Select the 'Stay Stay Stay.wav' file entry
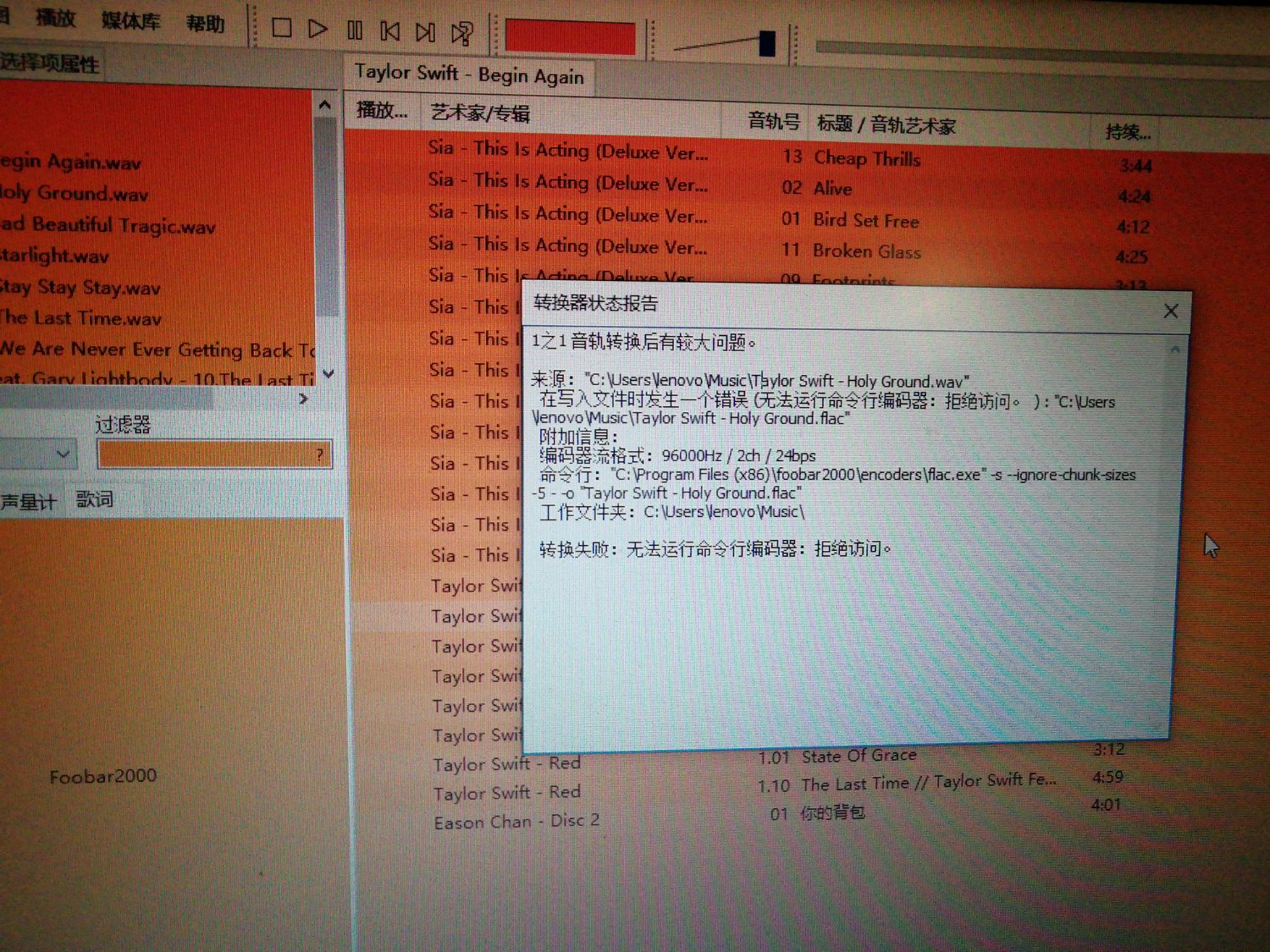Screen dimensions: 1270x952 coord(80,288)
